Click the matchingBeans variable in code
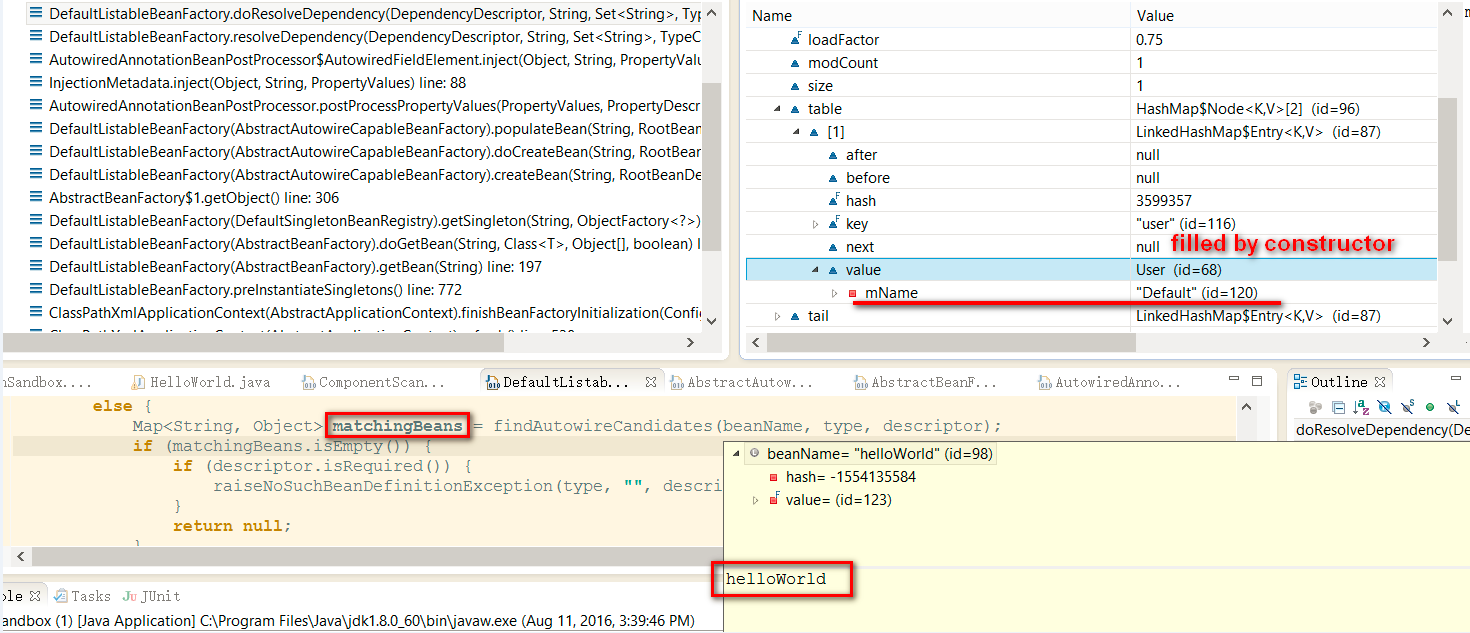The image size is (1470, 633). (x=398, y=426)
